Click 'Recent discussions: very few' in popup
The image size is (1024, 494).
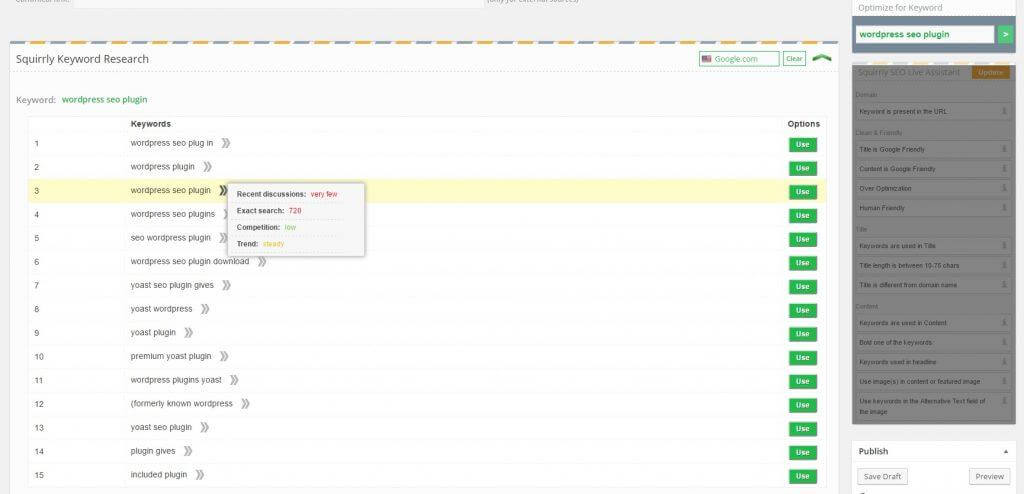(287, 194)
